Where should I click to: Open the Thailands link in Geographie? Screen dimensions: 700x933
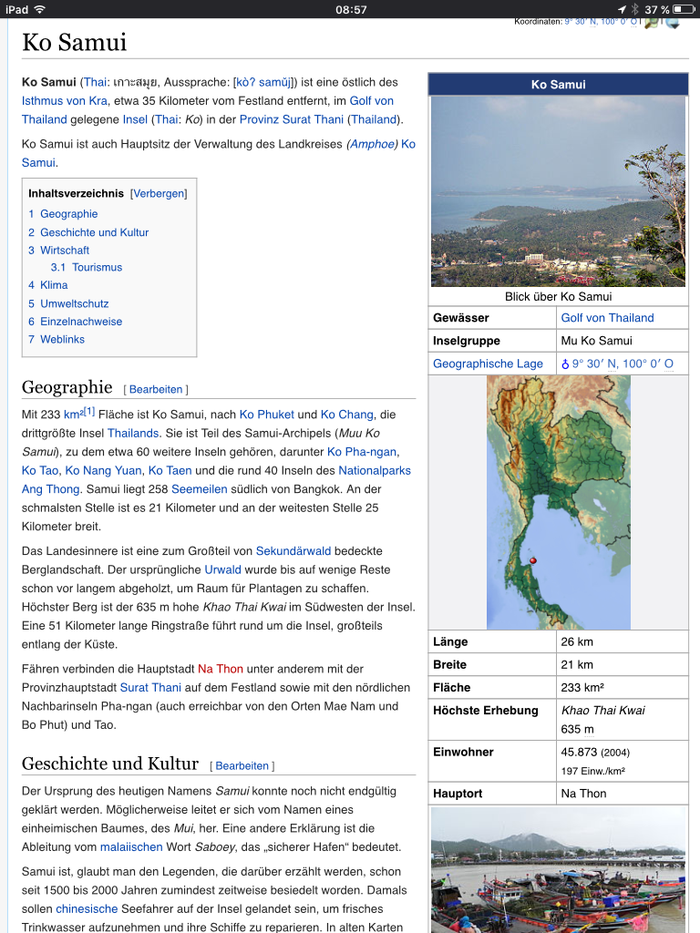click(133, 433)
